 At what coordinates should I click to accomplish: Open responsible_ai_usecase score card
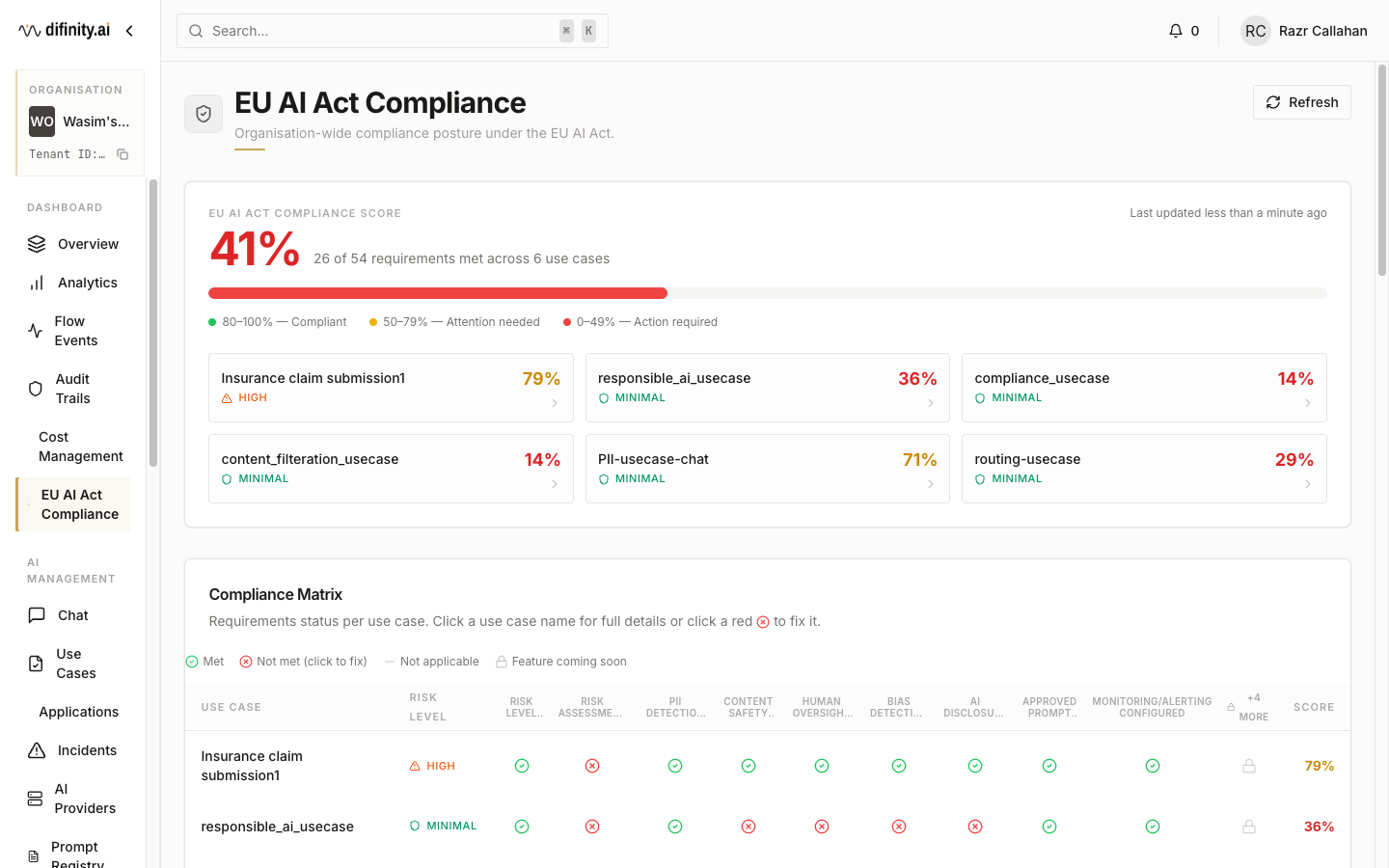(x=768, y=388)
